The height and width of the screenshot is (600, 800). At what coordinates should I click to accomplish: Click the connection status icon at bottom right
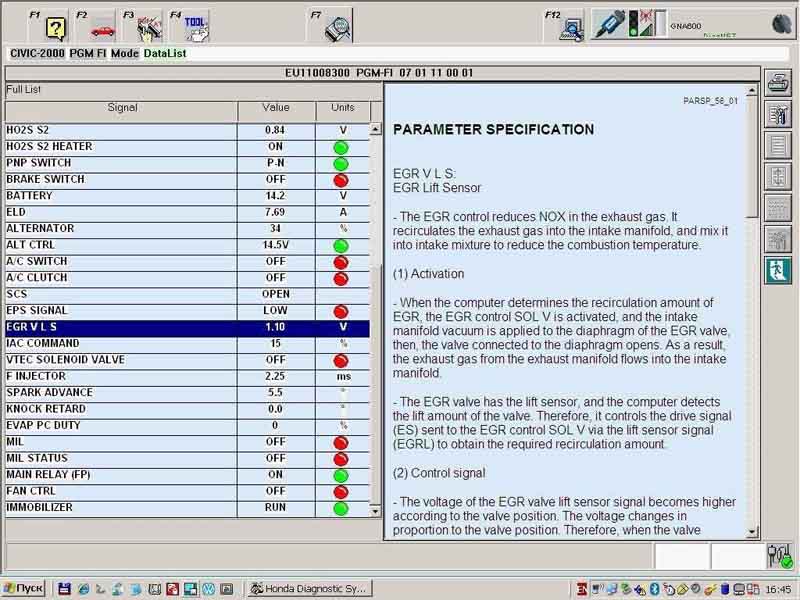[x=778, y=556]
